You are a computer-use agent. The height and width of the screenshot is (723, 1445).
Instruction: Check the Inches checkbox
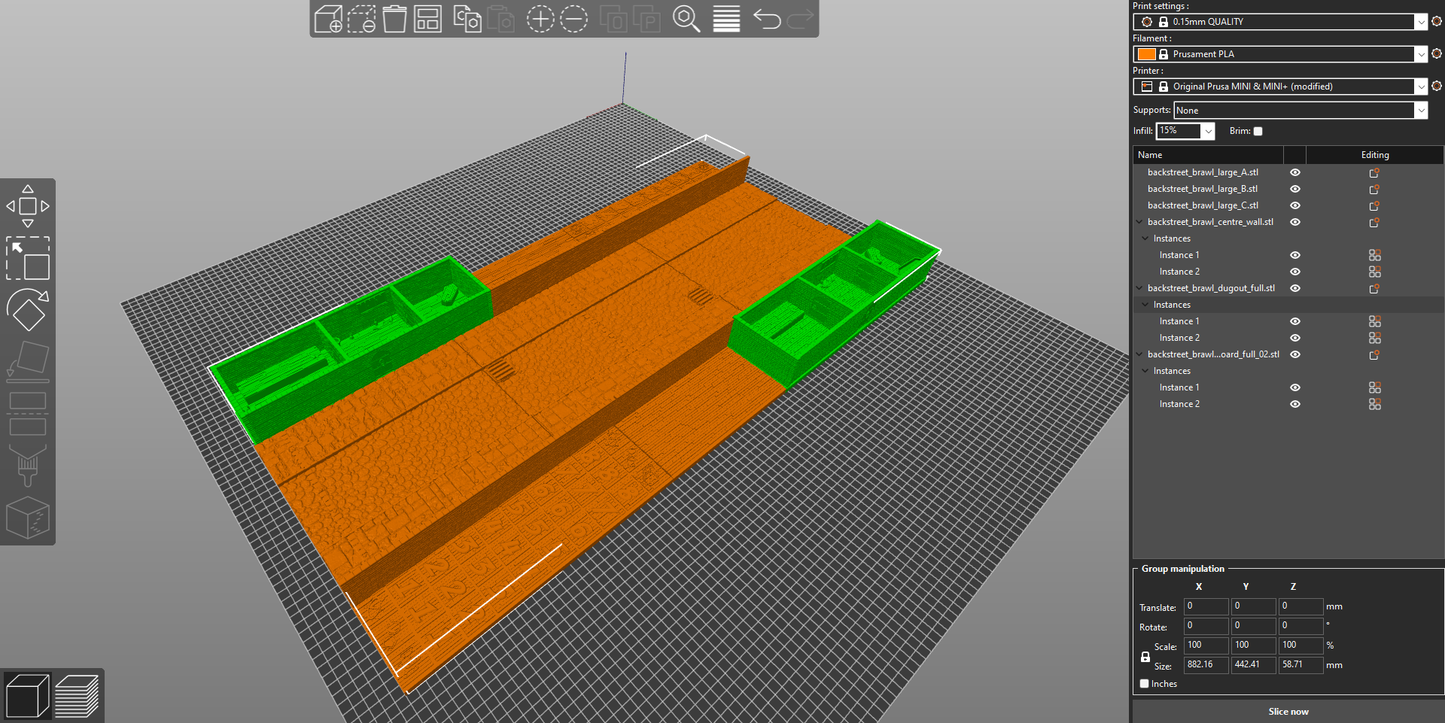1144,684
